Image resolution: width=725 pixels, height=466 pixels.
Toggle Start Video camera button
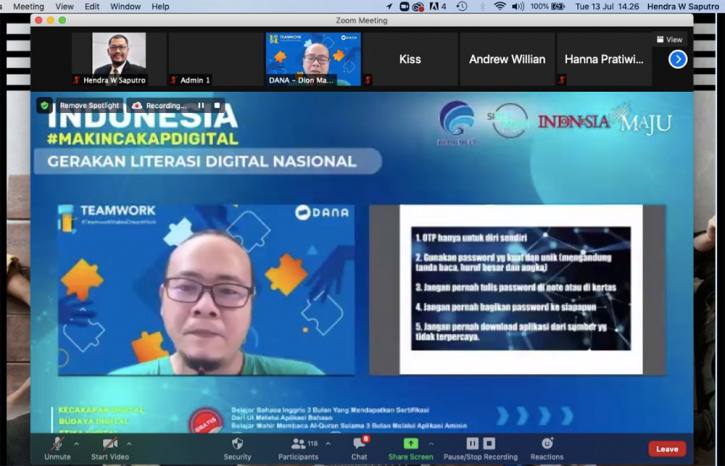tap(110, 443)
